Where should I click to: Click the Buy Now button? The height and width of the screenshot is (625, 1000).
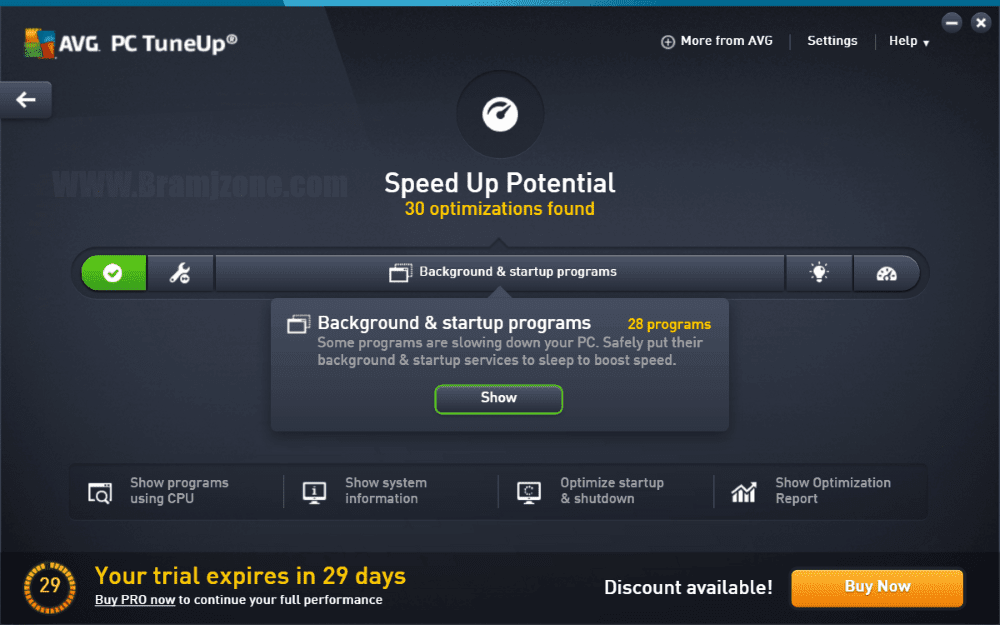pos(877,587)
